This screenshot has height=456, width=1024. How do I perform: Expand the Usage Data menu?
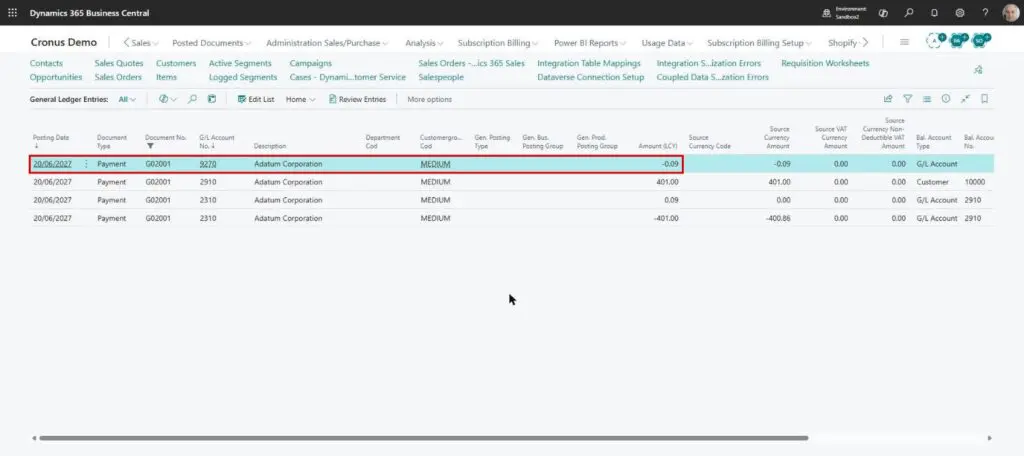click(x=667, y=43)
